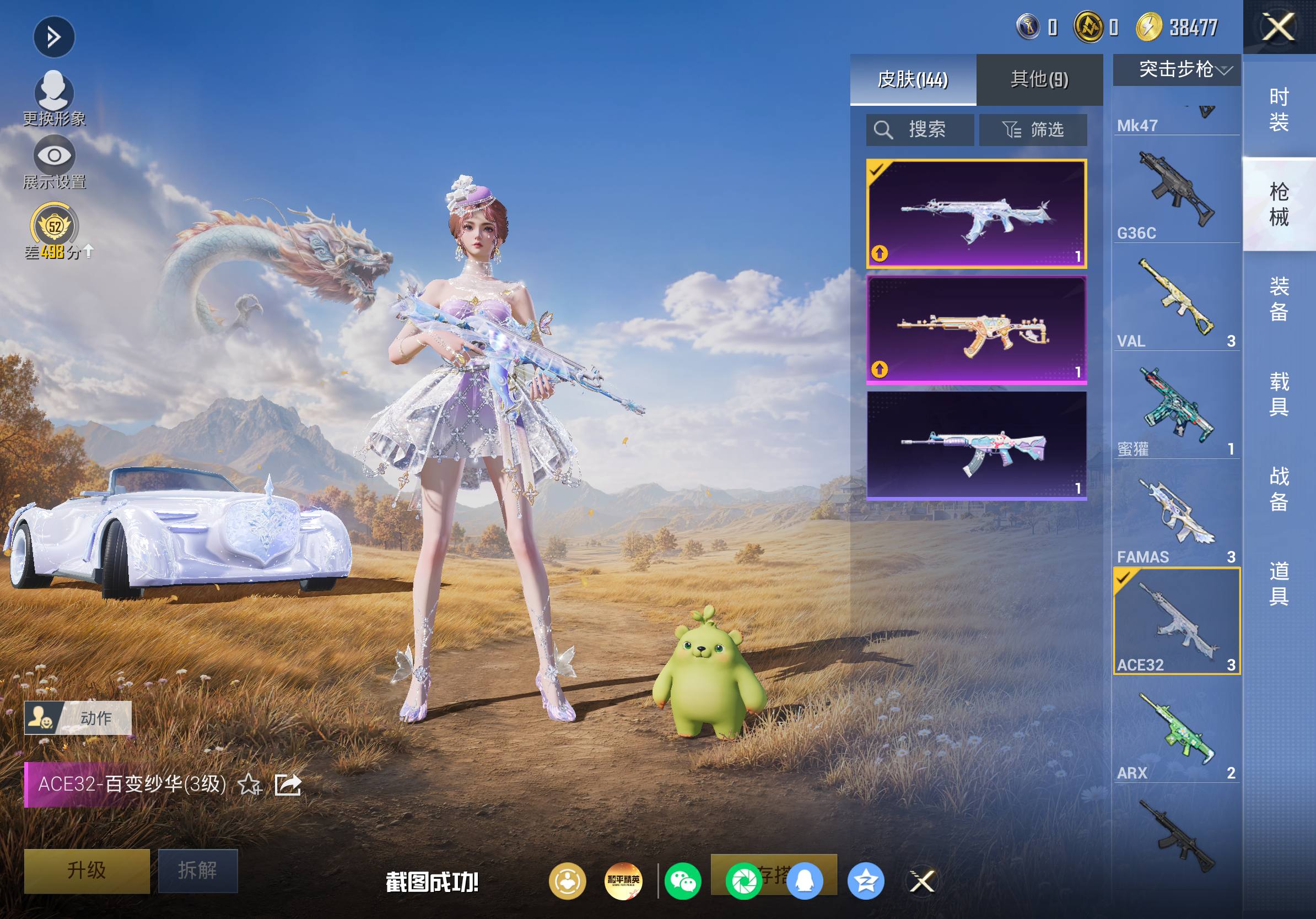This screenshot has height=919, width=1316.
Task: Select the ACE32 weapon in list
Action: 1177,621
